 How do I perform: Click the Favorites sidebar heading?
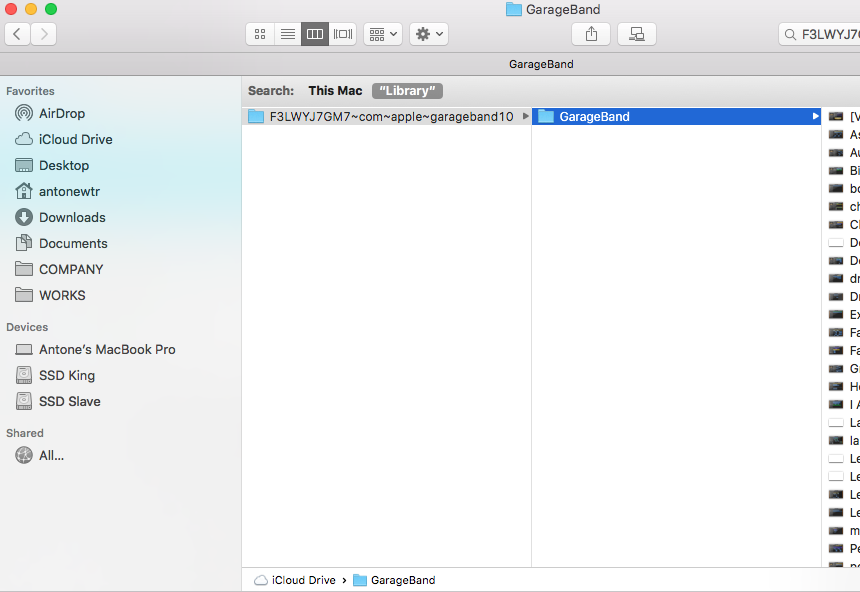30,91
